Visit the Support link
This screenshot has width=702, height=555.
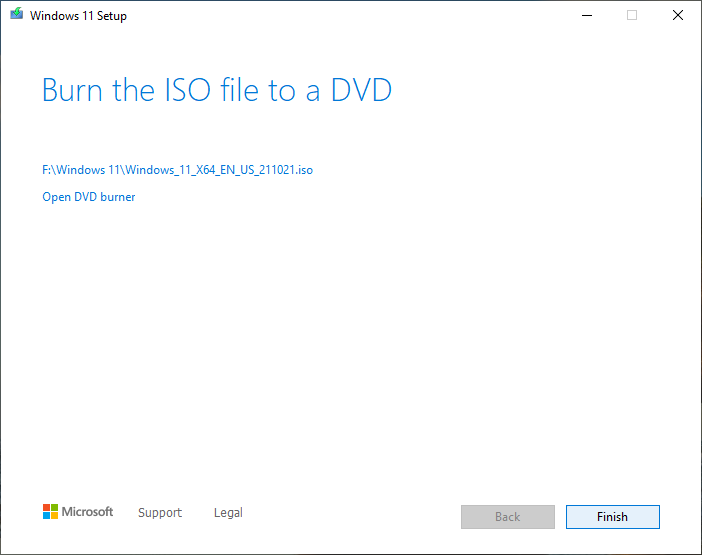[x=160, y=513]
